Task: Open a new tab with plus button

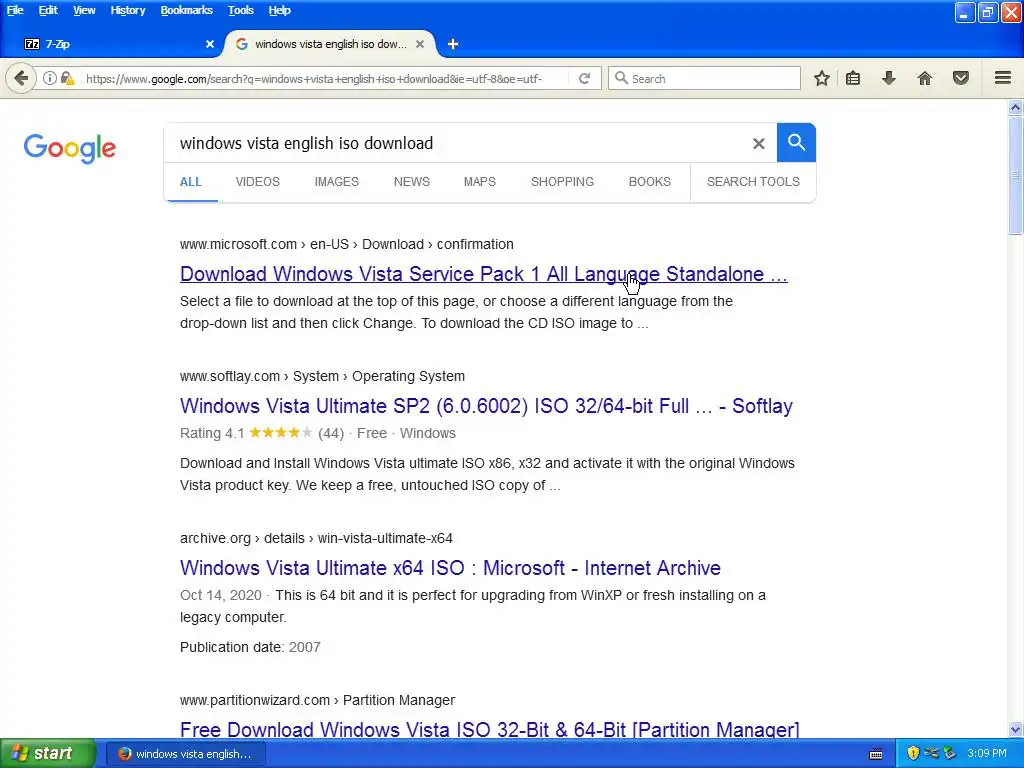Action: pos(453,44)
